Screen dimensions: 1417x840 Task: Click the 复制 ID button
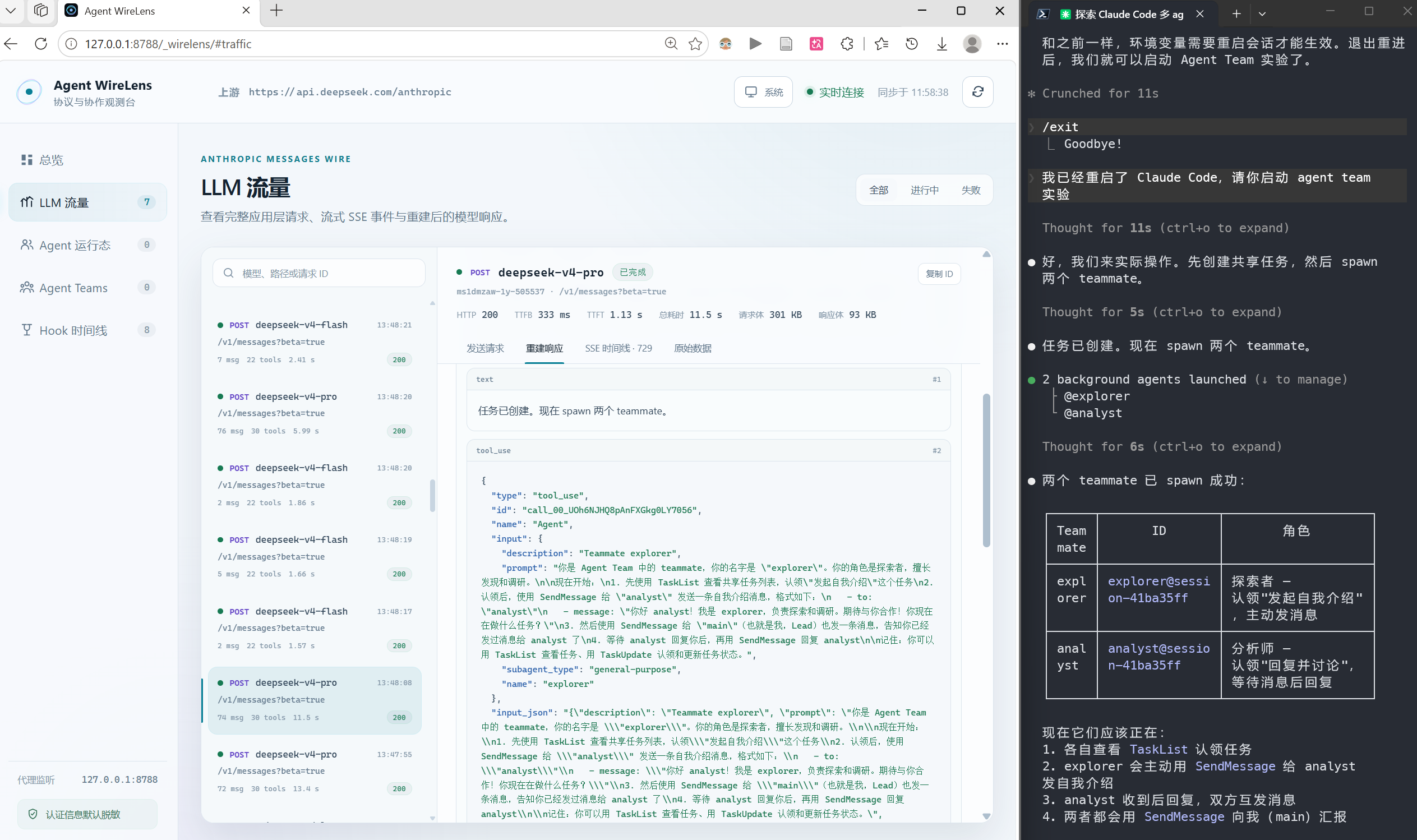click(x=939, y=274)
